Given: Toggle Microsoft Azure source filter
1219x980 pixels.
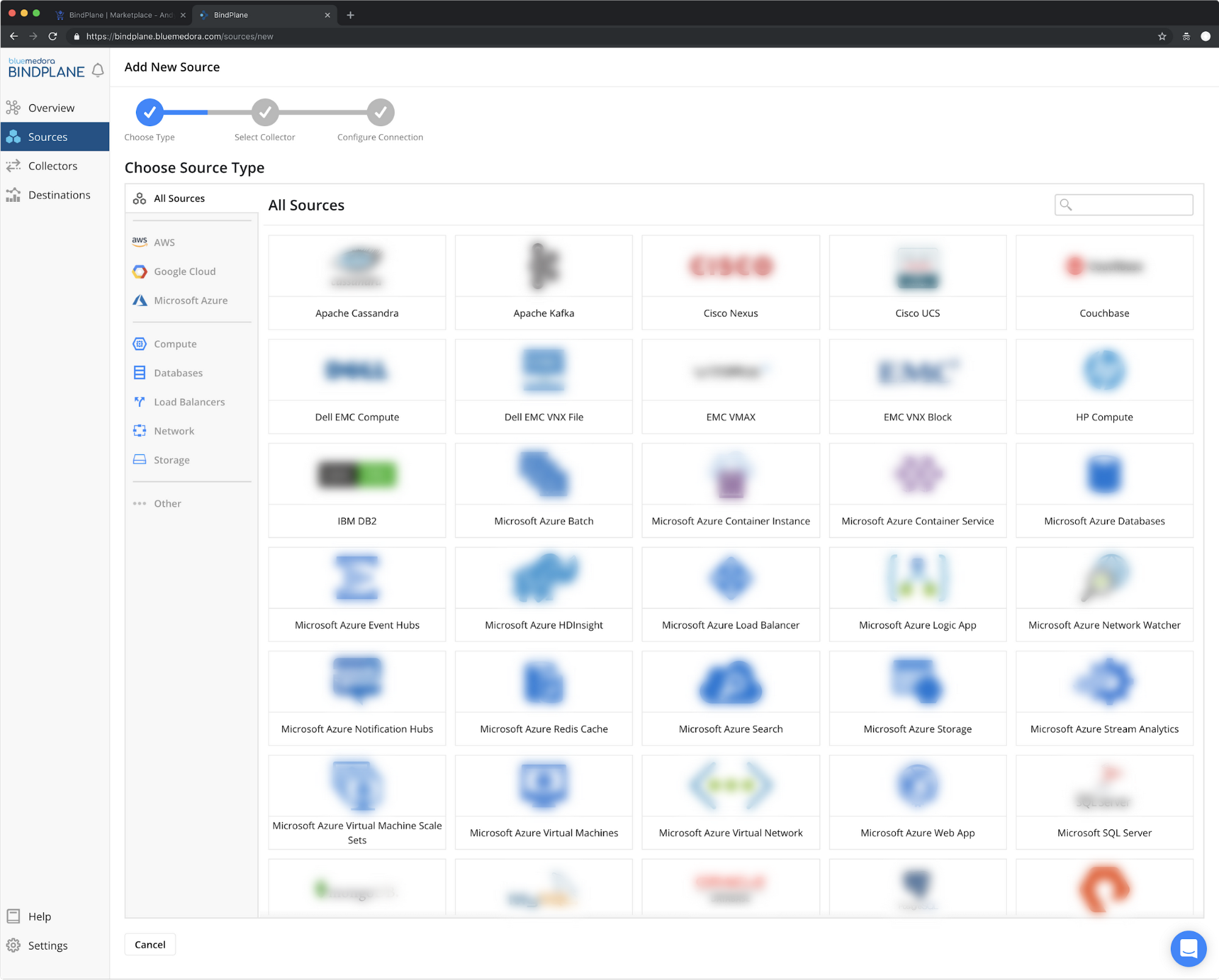Looking at the screenshot, I should pos(190,300).
